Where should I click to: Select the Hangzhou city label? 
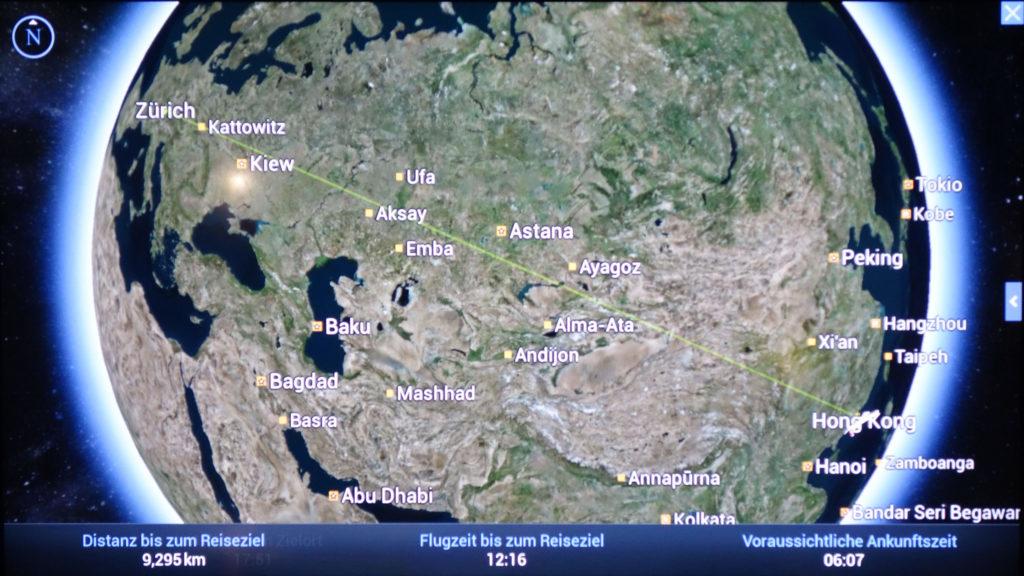tap(924, 323)
